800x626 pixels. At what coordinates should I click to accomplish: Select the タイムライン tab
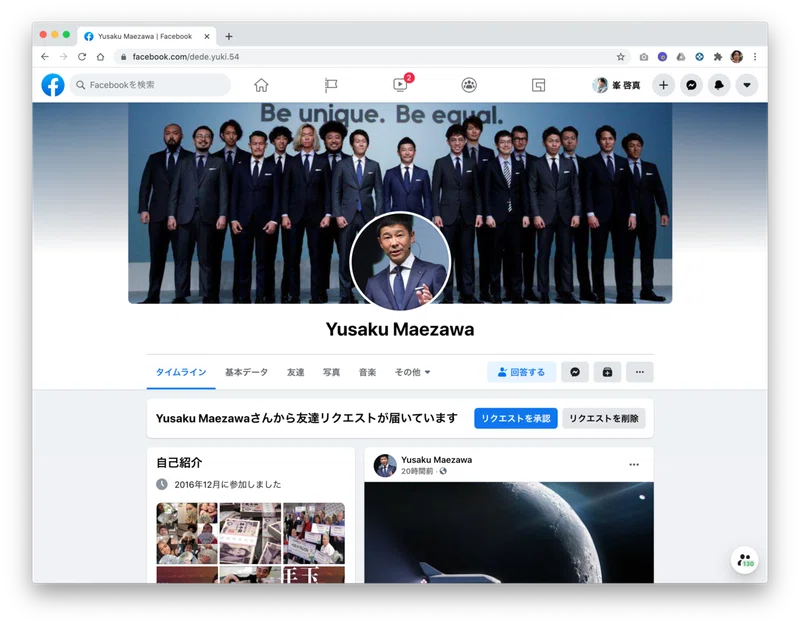click(x=181, y=372)
